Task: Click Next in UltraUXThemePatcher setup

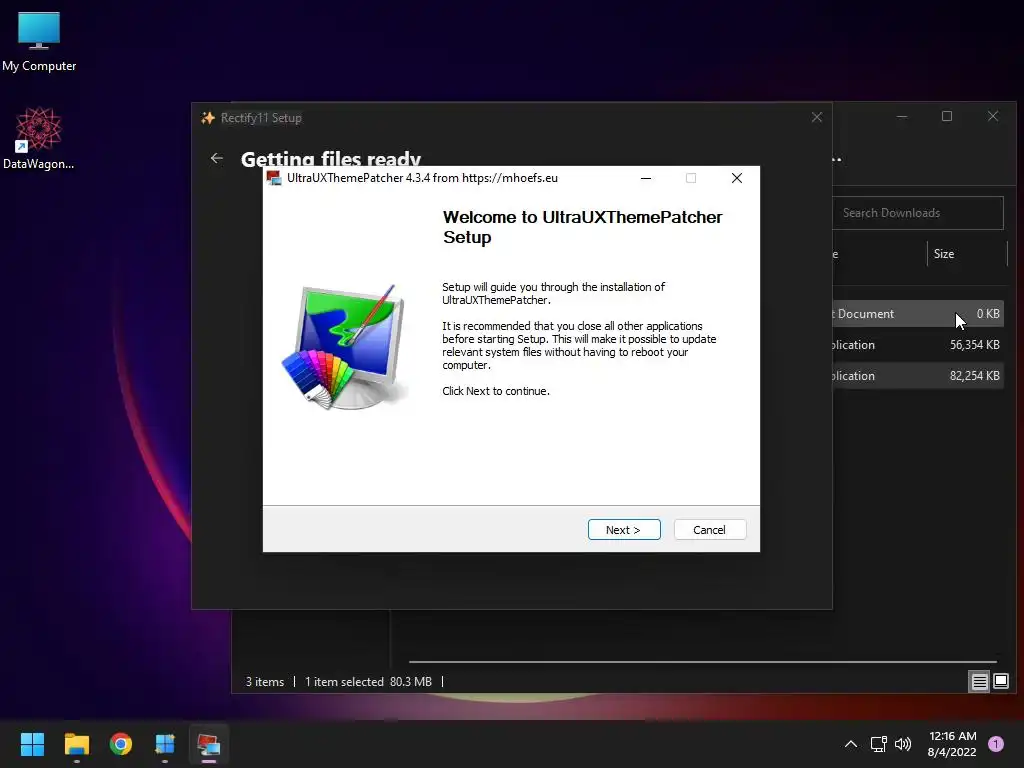Action: (624, 530)
